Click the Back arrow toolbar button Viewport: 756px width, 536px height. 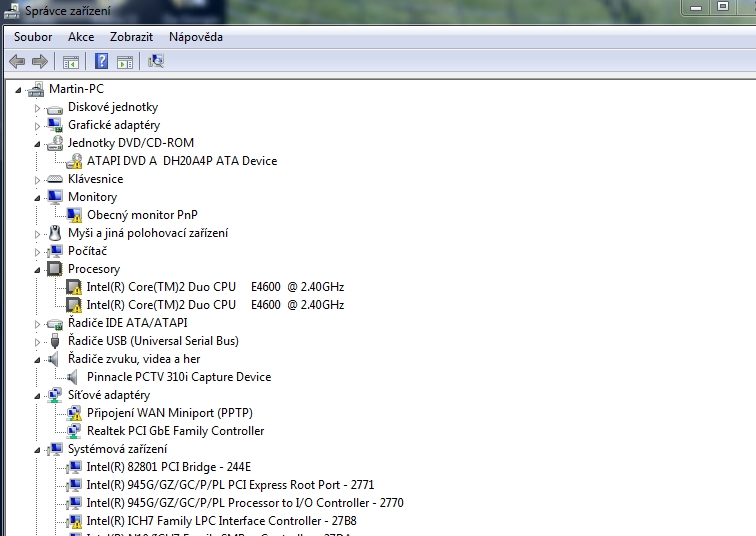[17, 62]
